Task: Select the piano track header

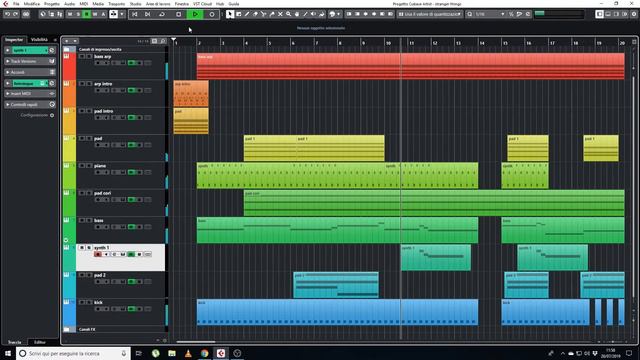Action: pyautogui.click(x=121, y=176)
